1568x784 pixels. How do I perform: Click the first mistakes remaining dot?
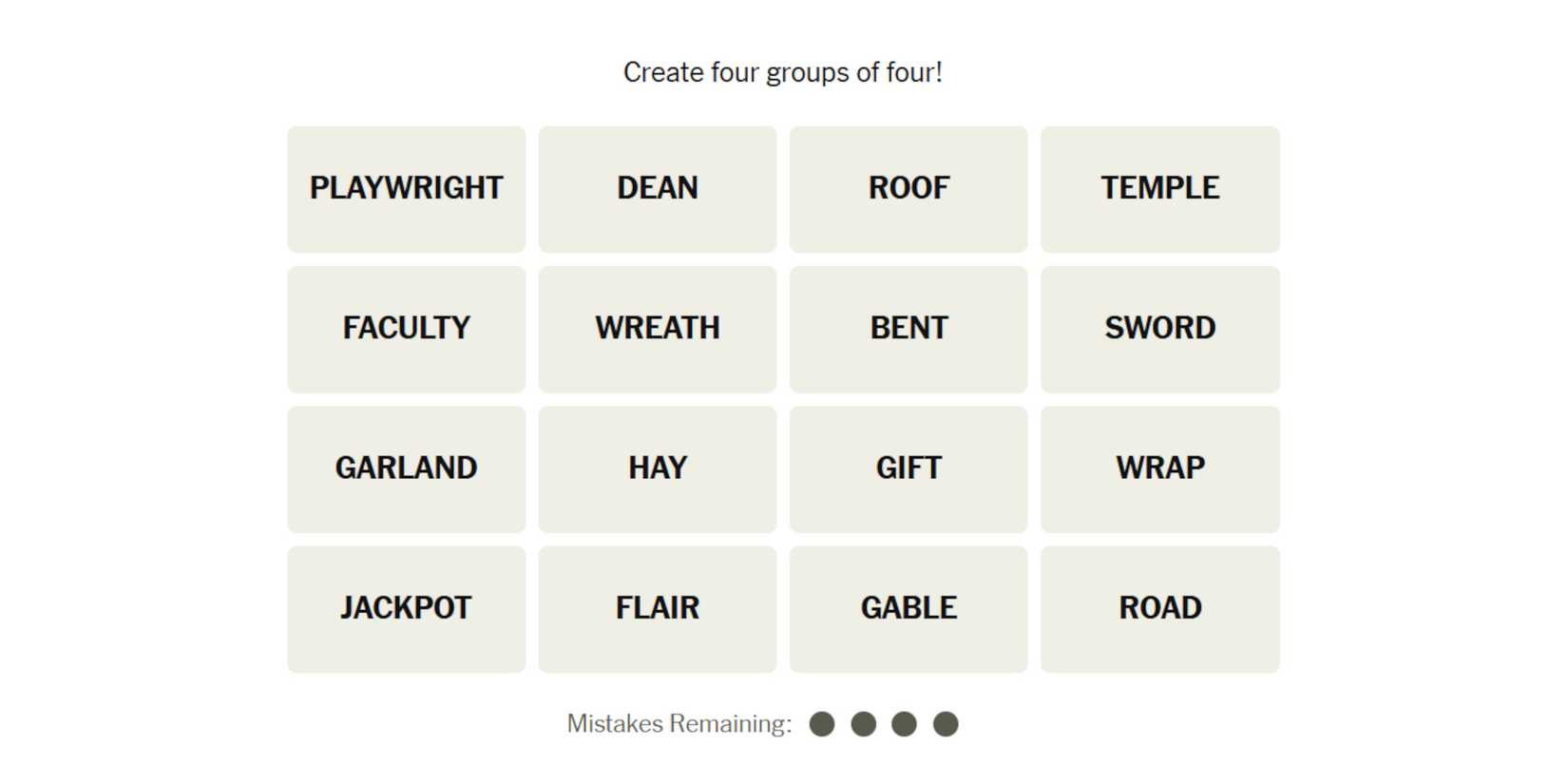(822, 724)
